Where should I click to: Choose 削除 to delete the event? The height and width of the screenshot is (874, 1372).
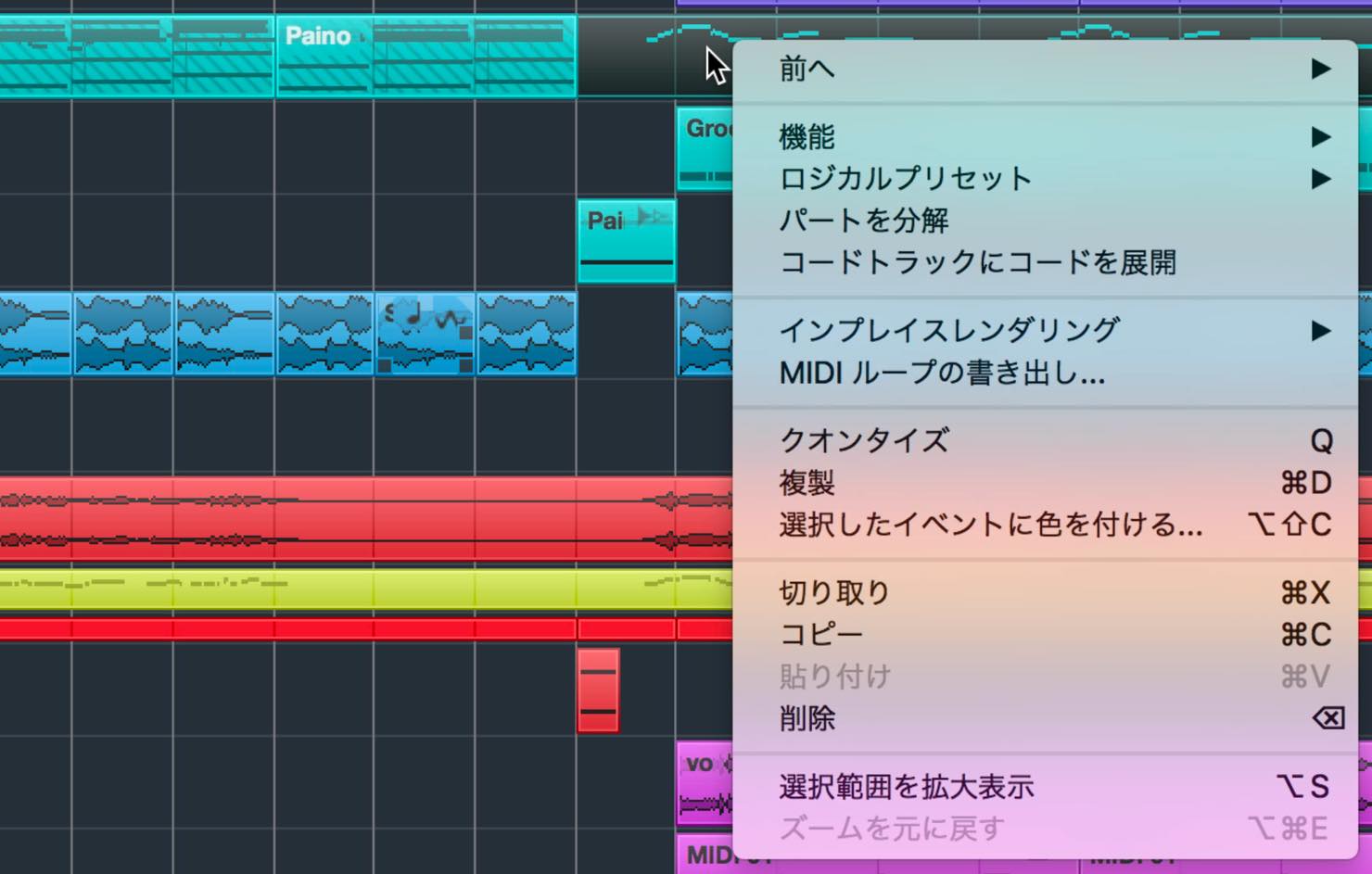1045,718
